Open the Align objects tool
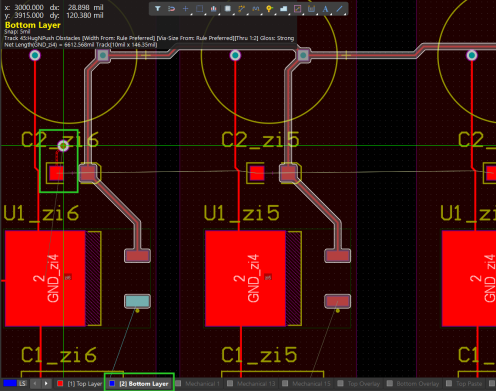The image size is (496, 391). (x=214, y=9)
